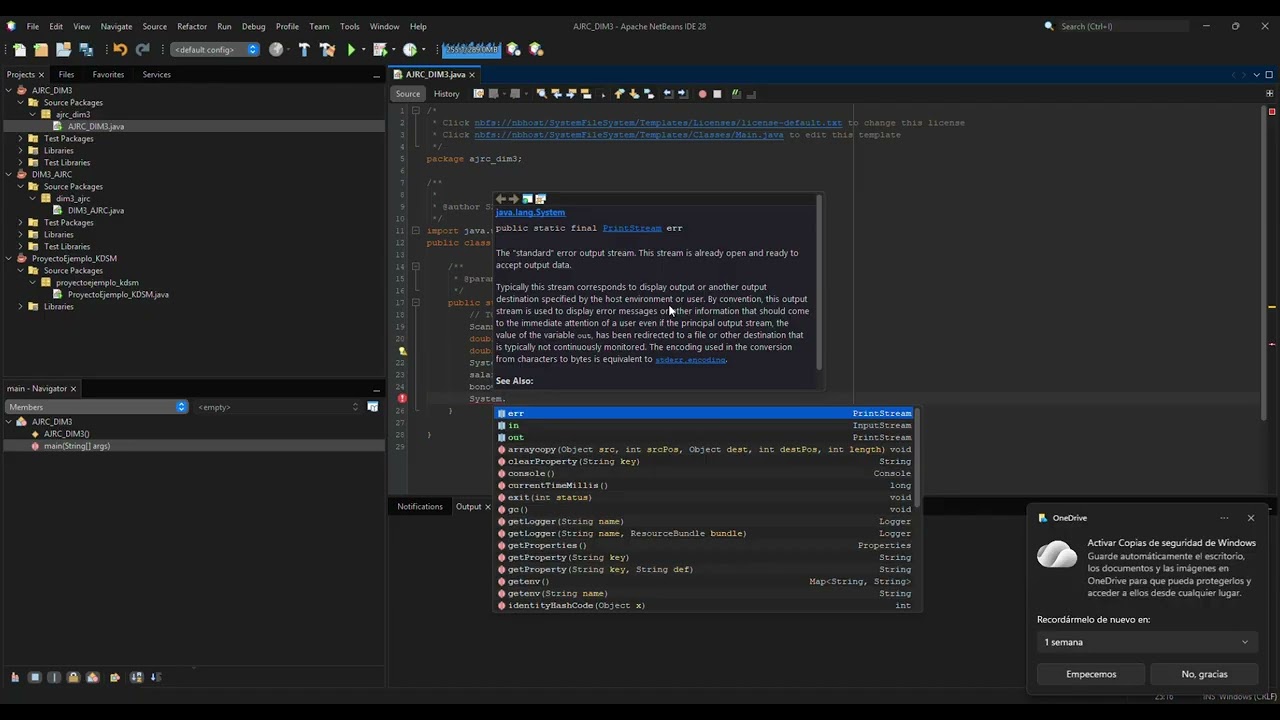Viewport: 1280px width, 720px height.
Task: Click the Comment lines icon in editor toolbar
Action: 736,94
